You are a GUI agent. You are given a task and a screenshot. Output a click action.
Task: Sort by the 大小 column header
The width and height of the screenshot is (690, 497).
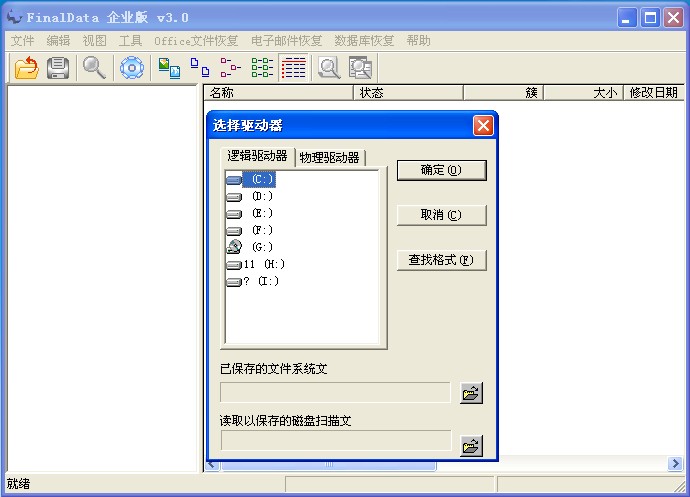click(x=584, y=92)
